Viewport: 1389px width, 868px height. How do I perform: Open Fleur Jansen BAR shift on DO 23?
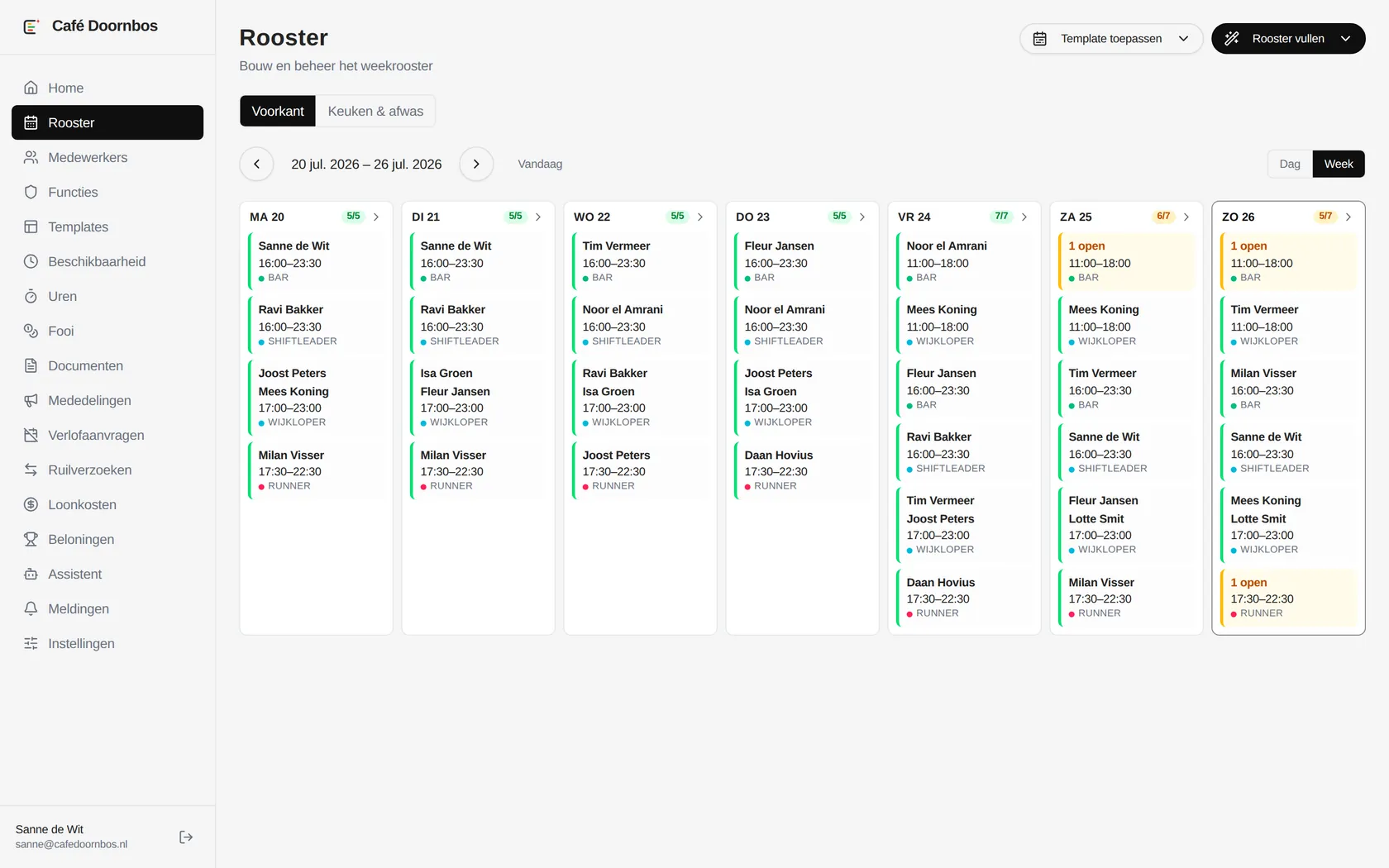(x=802, y=261)
